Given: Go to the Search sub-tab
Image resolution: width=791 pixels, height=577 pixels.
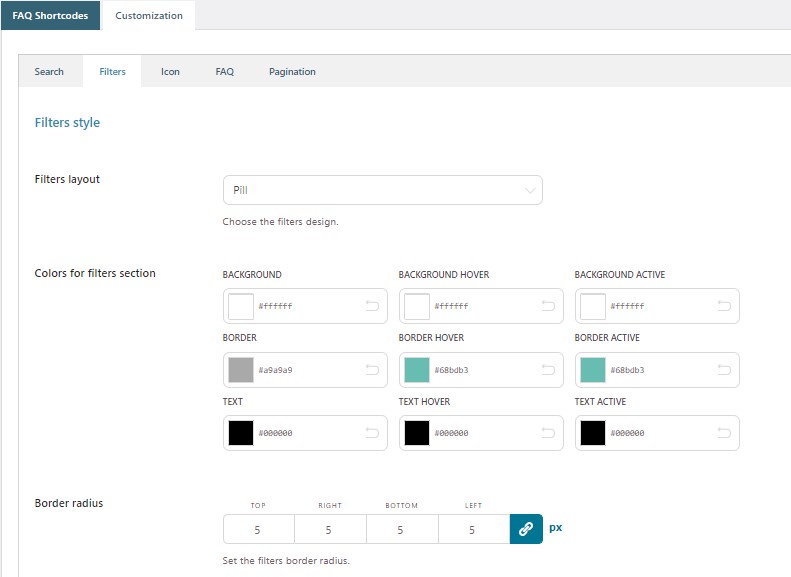Looking at the screenshot, I should point(49,72).
